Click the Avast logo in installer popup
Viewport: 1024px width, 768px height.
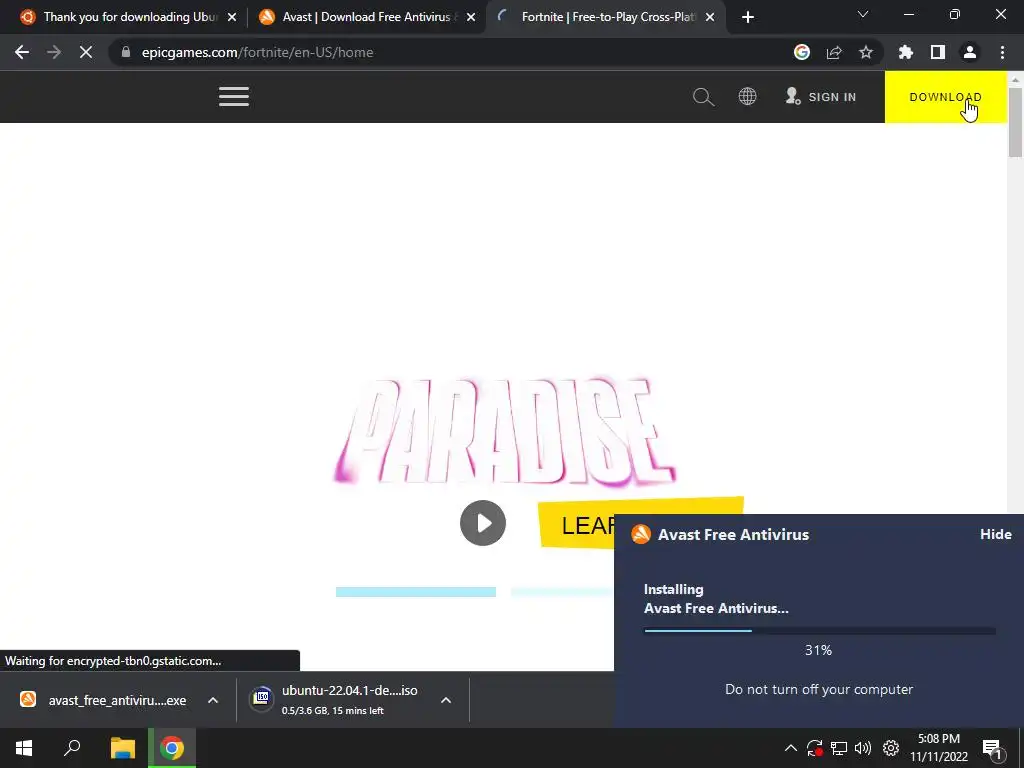click(641, 534)
